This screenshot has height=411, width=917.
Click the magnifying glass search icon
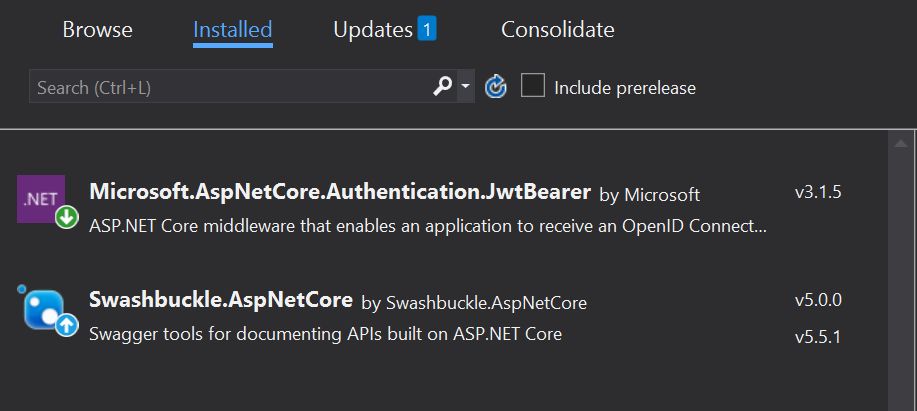[x=442, y=87]
